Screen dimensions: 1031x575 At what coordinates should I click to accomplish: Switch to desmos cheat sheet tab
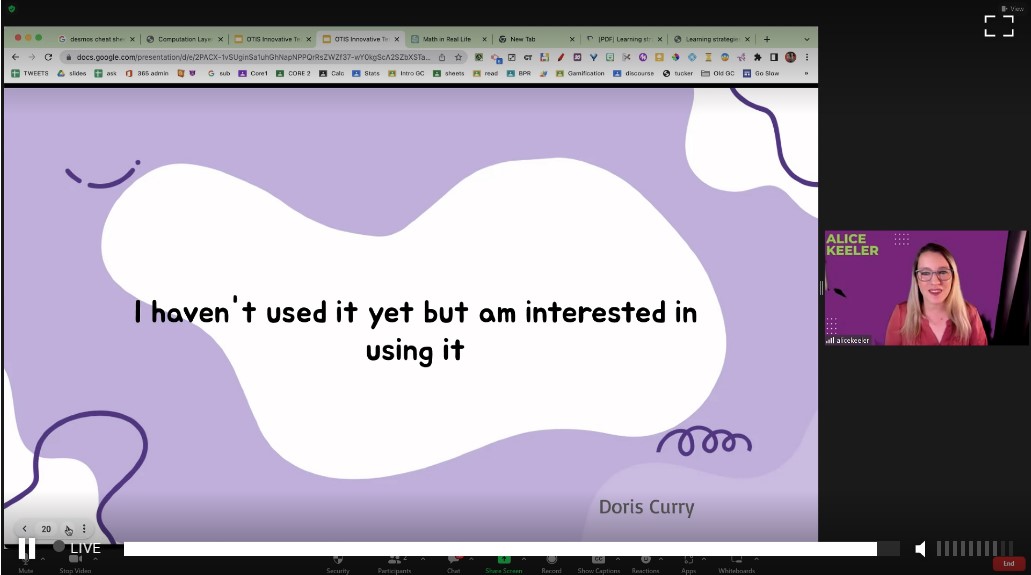[97, 39]
